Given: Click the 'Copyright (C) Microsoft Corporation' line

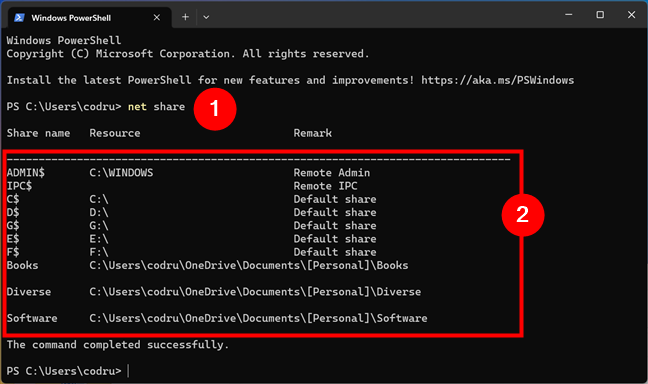Looking at the screenshot, I should point(188,54).
